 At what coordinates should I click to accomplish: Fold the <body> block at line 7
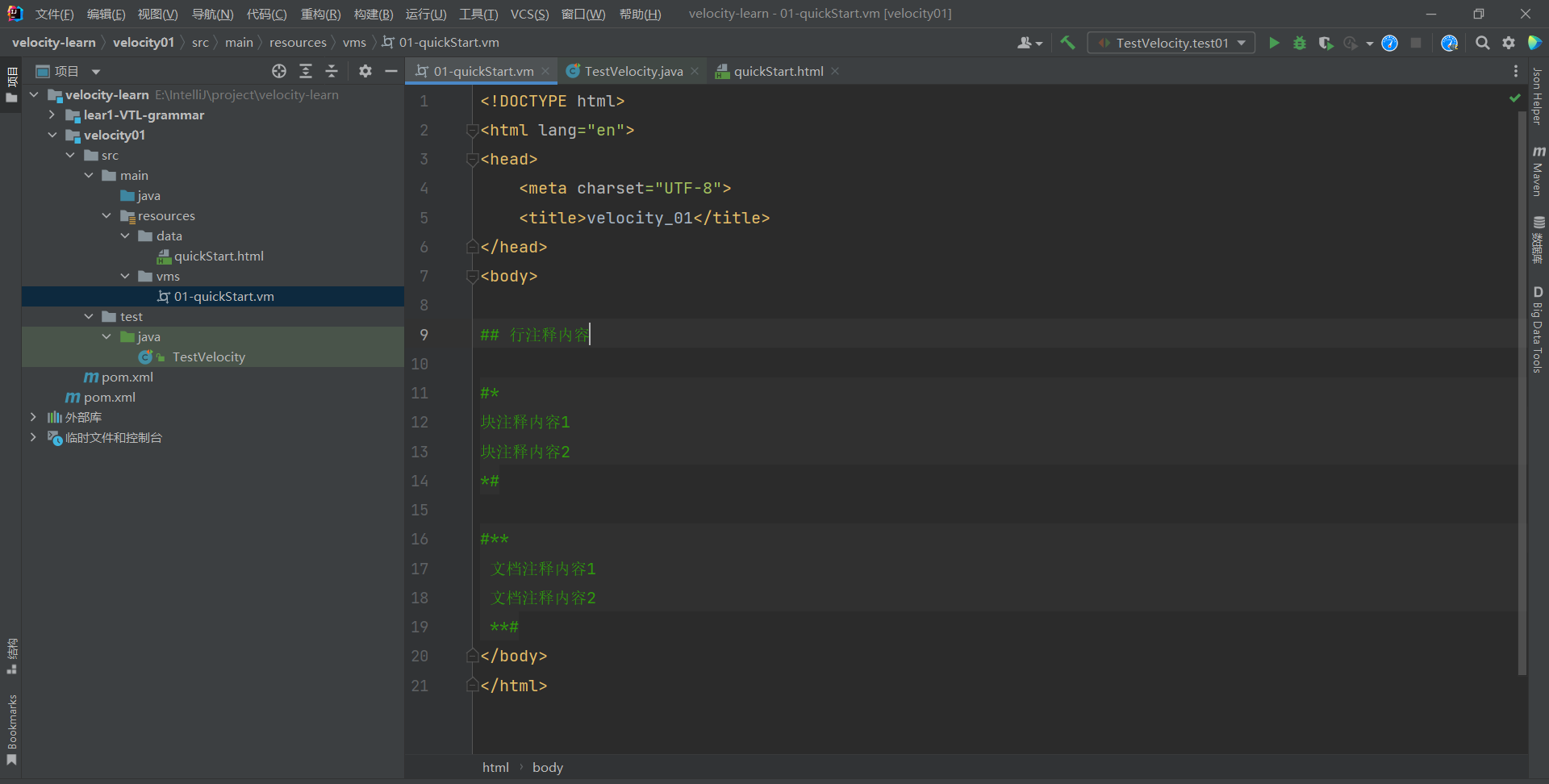pyautogui.click(x=473, y=276)
